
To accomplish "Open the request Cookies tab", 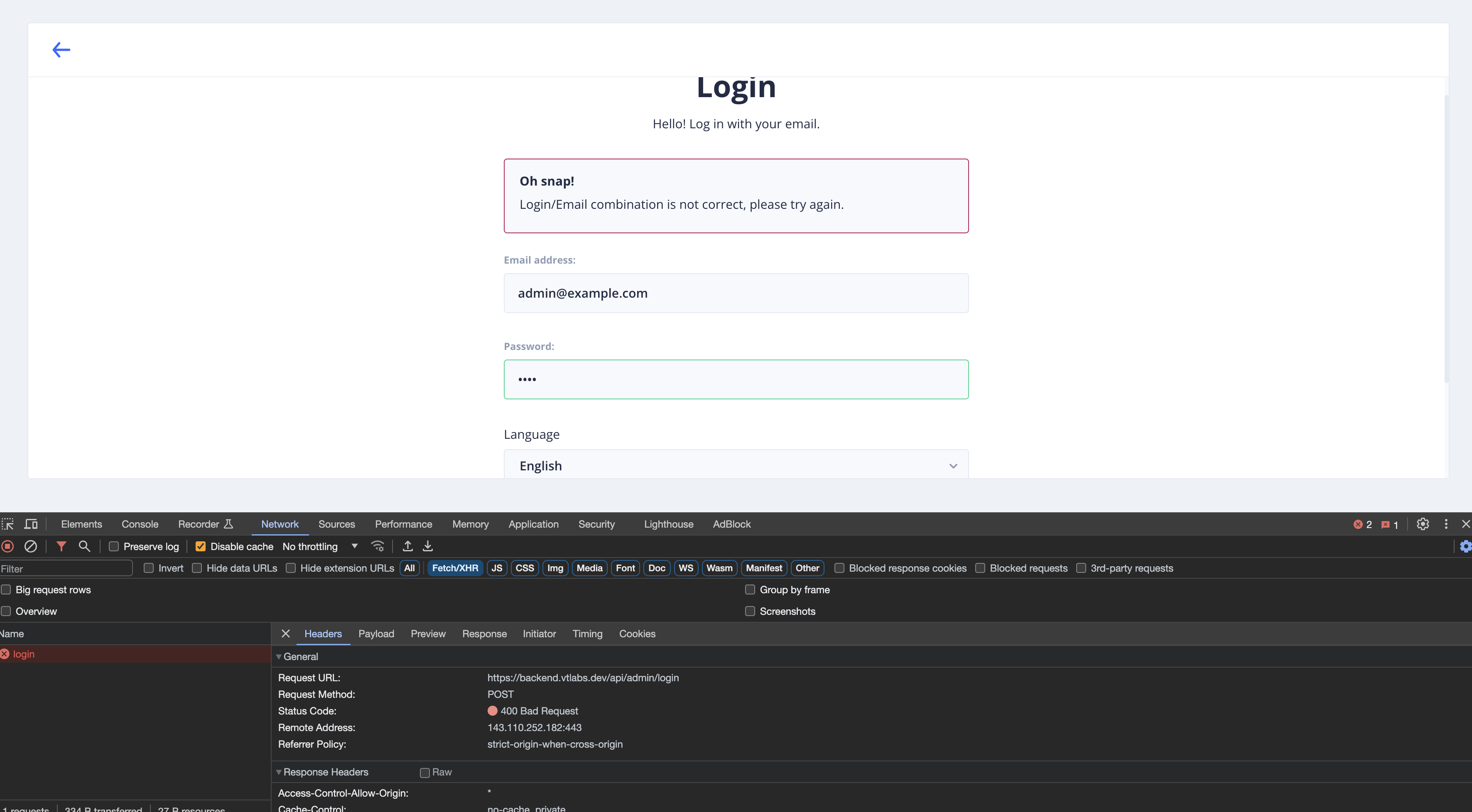I will point(637,634).
